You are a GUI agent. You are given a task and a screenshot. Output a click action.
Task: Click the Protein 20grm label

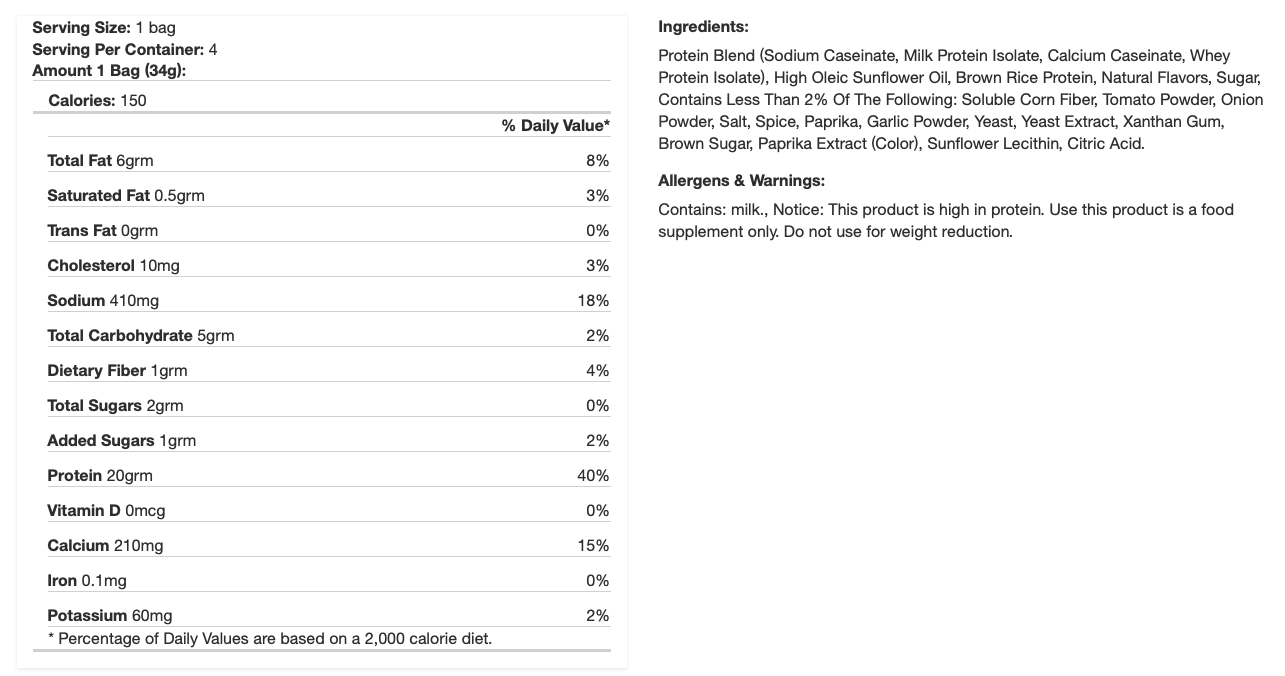point(100,475)
